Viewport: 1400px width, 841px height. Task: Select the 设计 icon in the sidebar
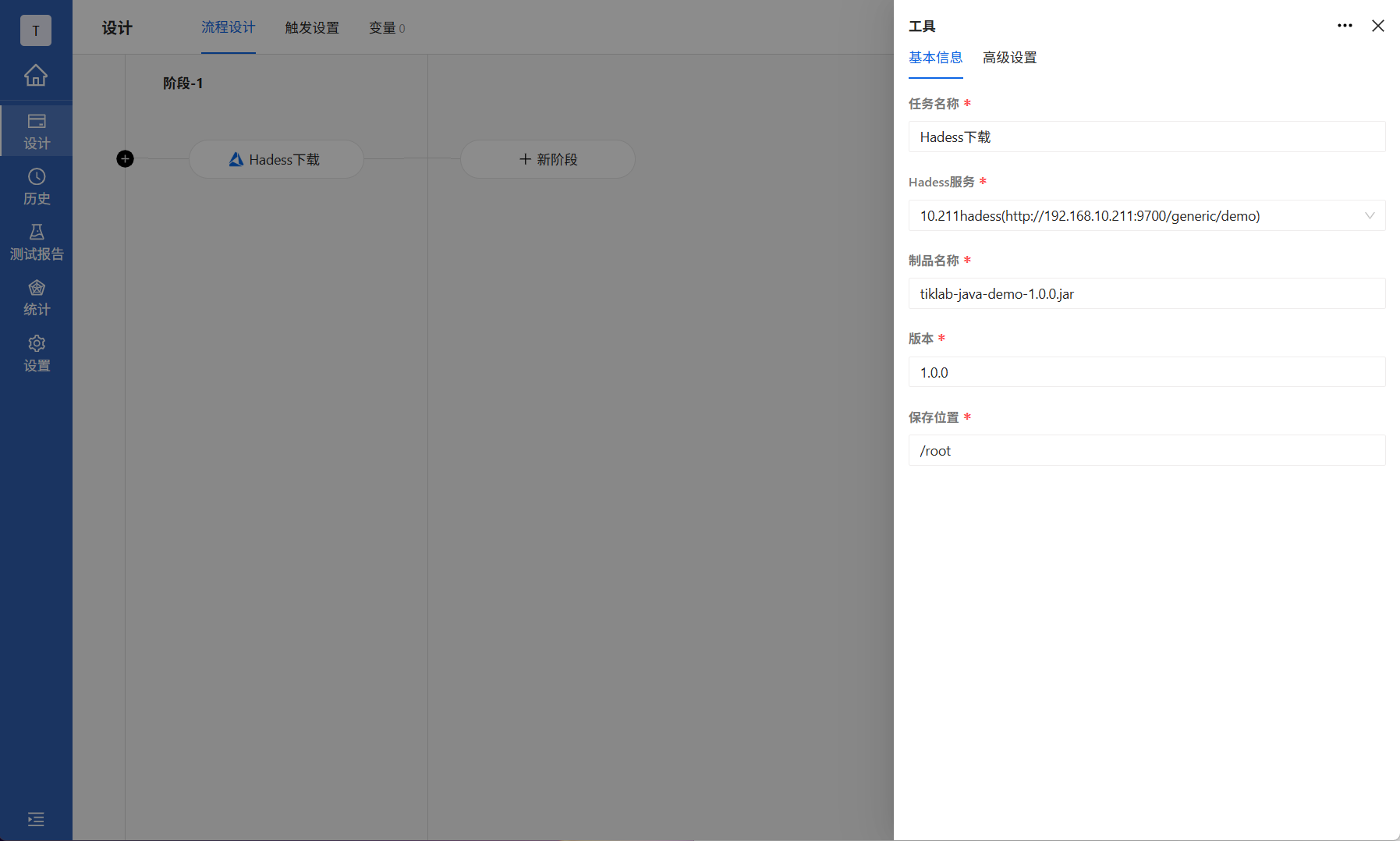(36, 130)
